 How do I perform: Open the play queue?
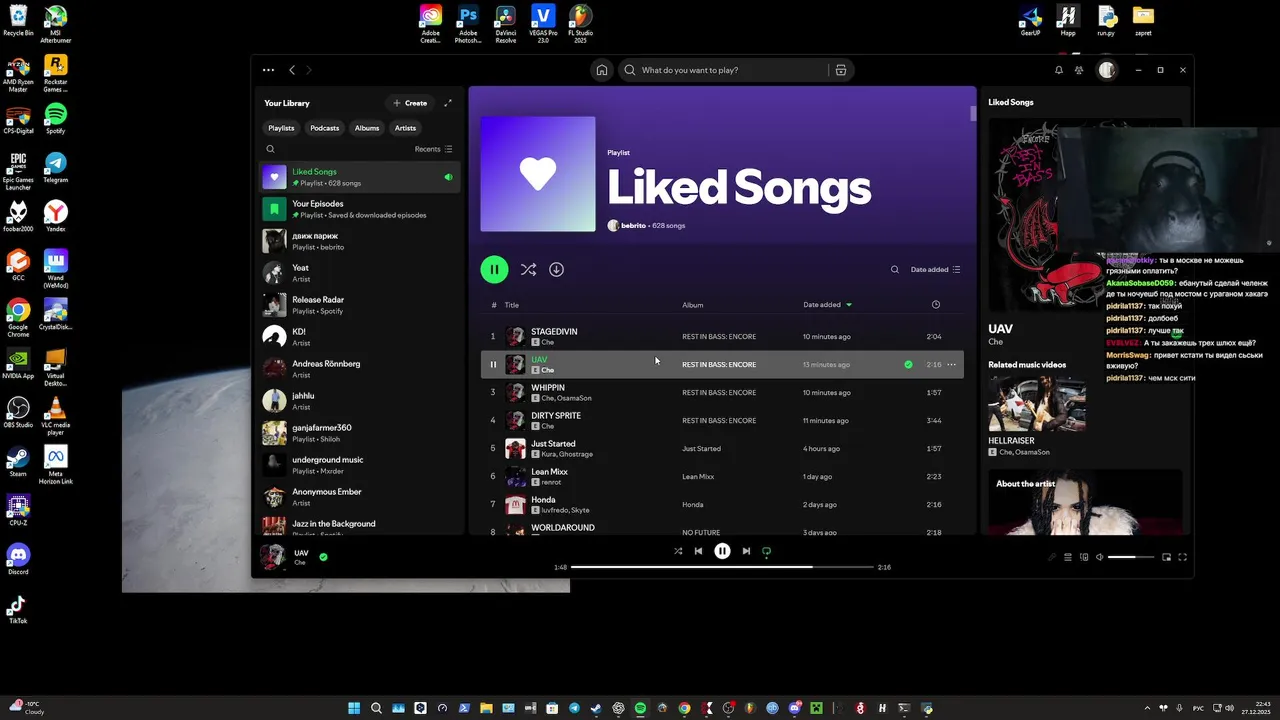click(1068, 557)
